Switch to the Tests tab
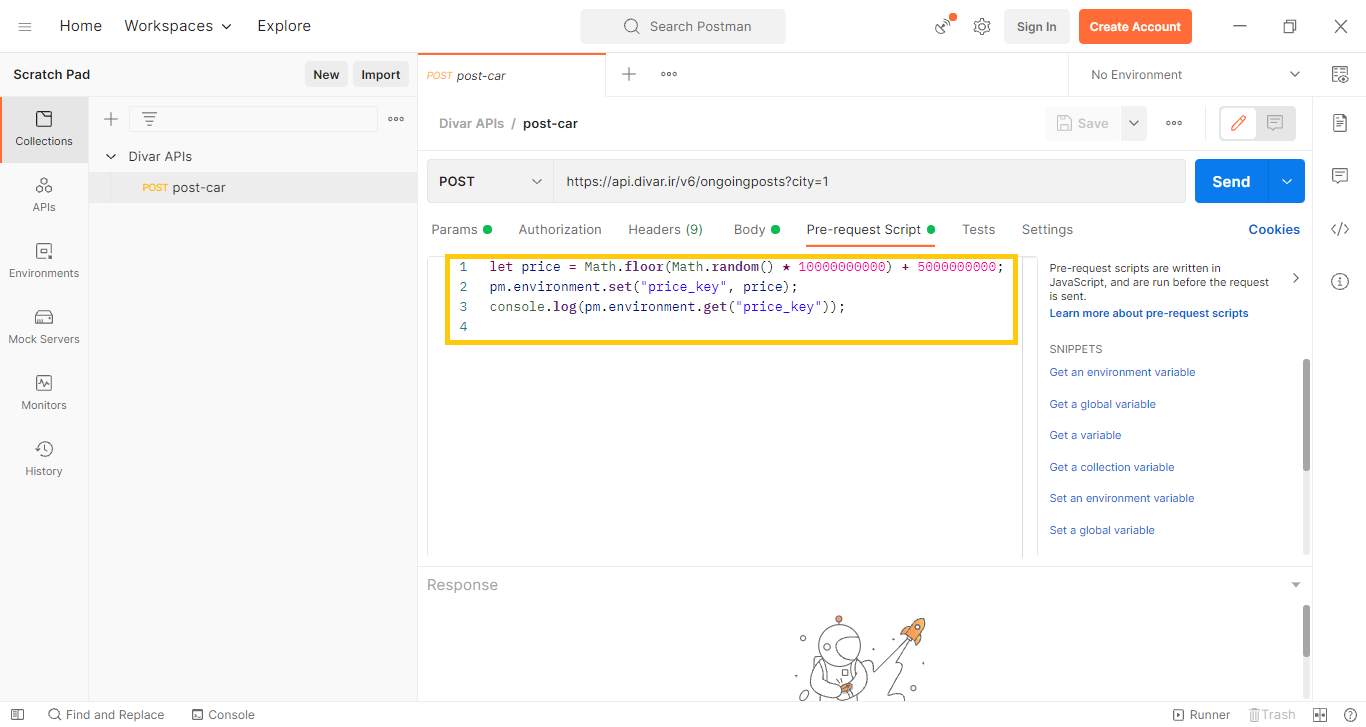 tap(978, 229)
